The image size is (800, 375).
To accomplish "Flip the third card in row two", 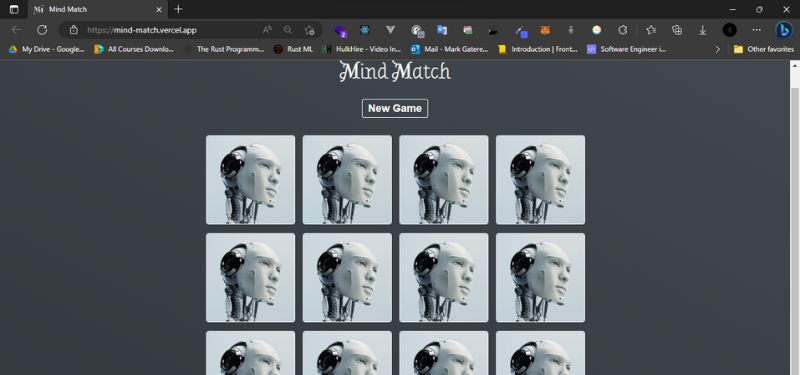I will [443, 278].
